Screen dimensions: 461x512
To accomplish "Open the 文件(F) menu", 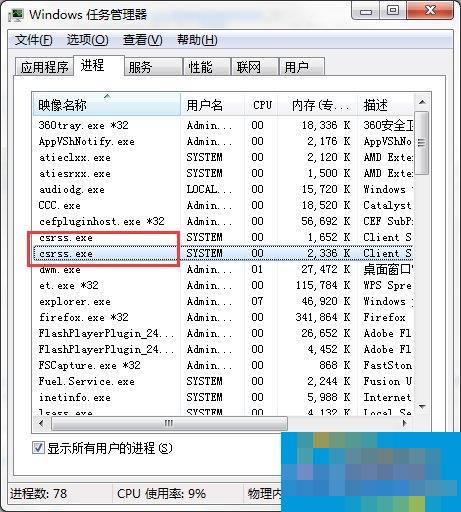I will point(33,40).
